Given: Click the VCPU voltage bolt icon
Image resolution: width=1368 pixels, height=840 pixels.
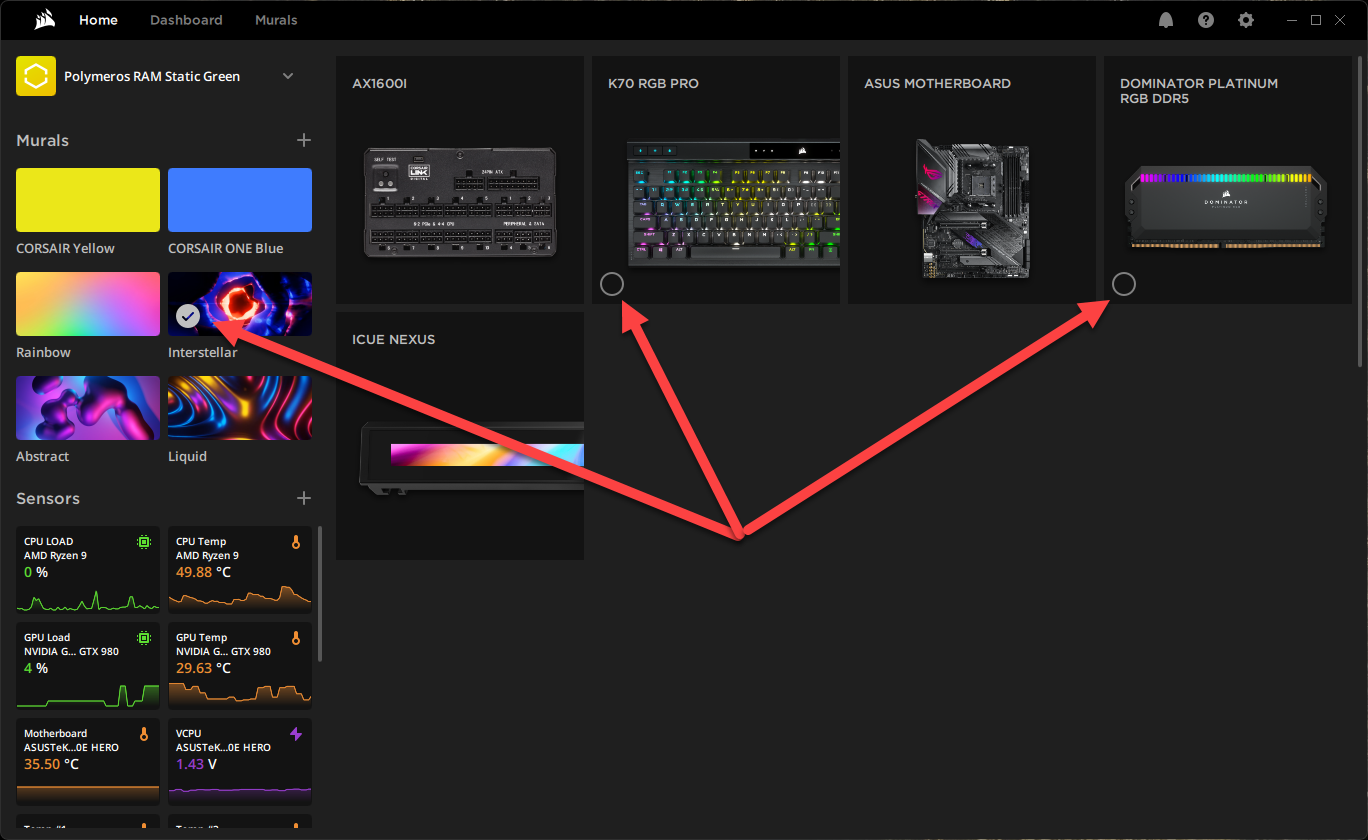Looking at the screenshot, I should pos(295,734).
